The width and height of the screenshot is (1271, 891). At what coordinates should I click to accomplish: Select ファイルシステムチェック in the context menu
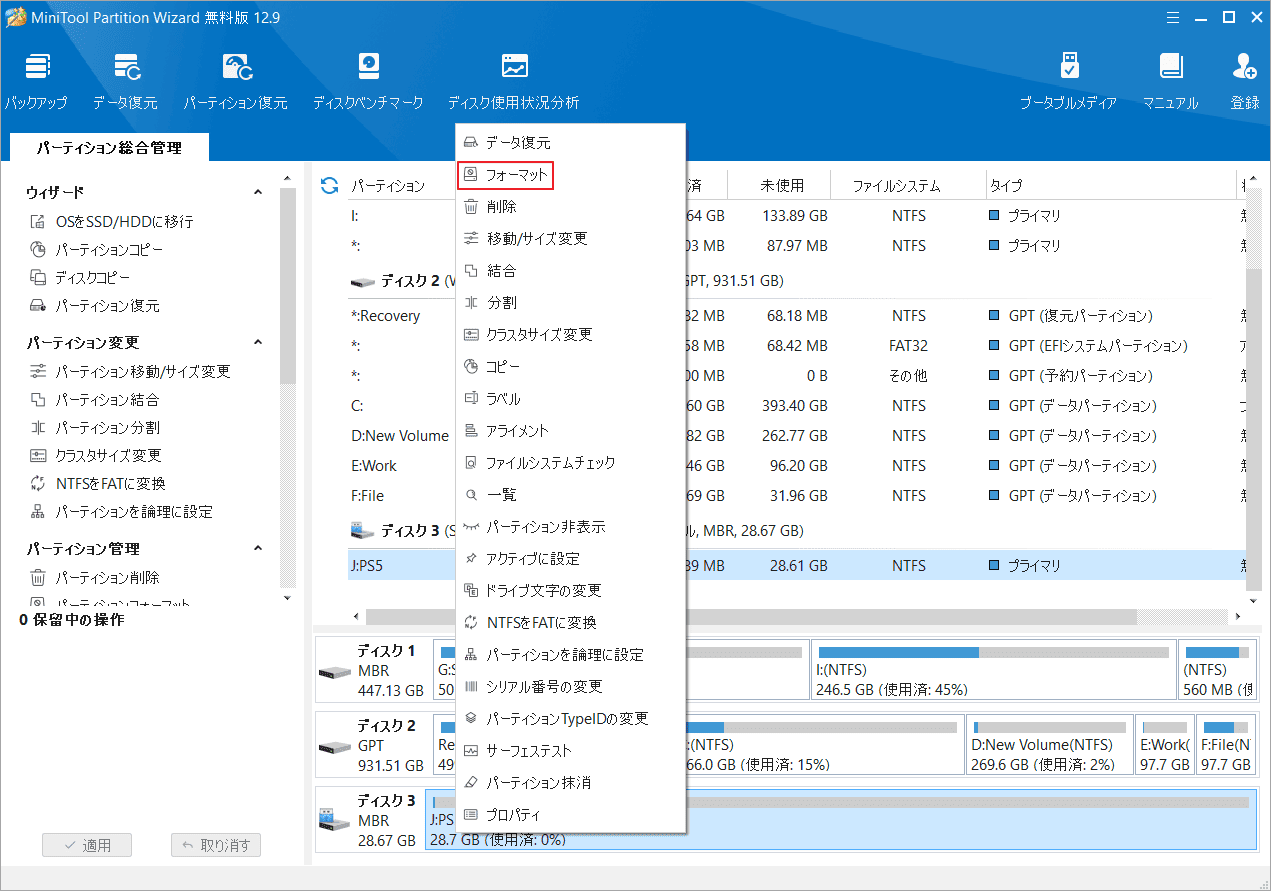(x=570, y=463)
